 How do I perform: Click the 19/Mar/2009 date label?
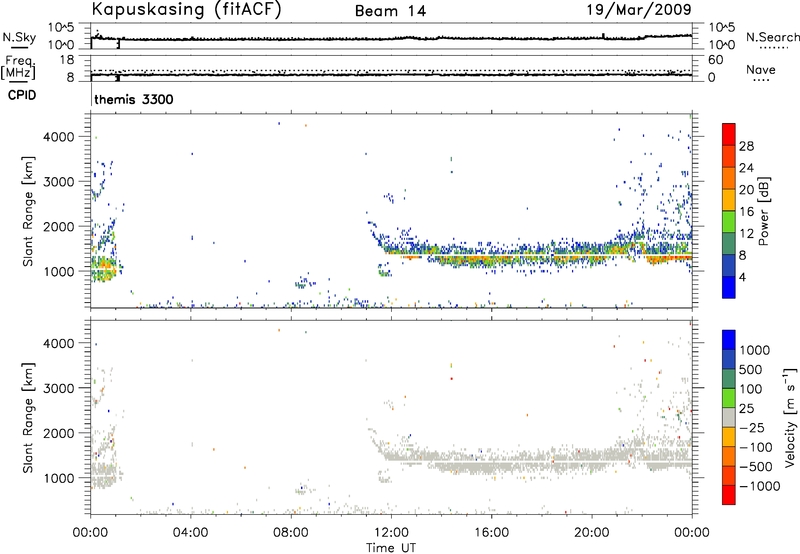[639, 9]
